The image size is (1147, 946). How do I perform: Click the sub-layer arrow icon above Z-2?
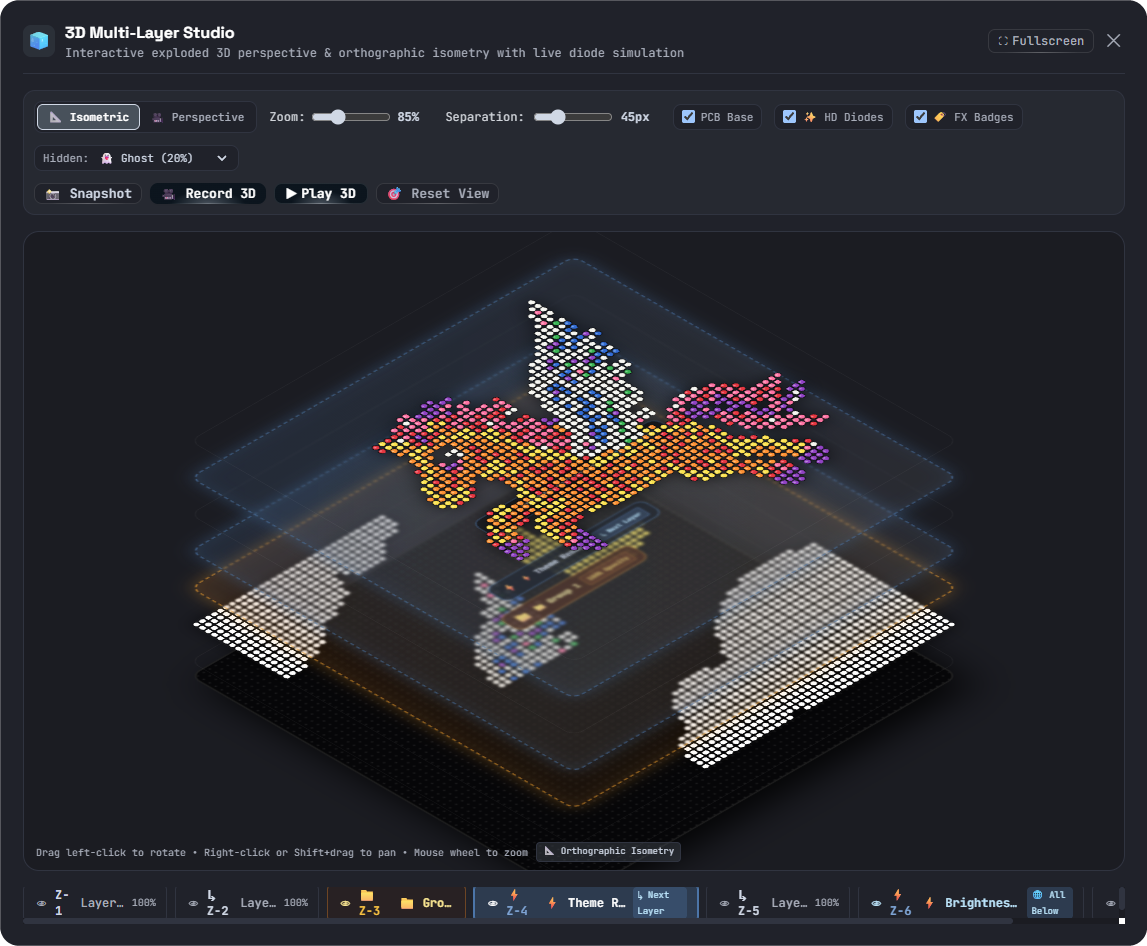(211, 895)
